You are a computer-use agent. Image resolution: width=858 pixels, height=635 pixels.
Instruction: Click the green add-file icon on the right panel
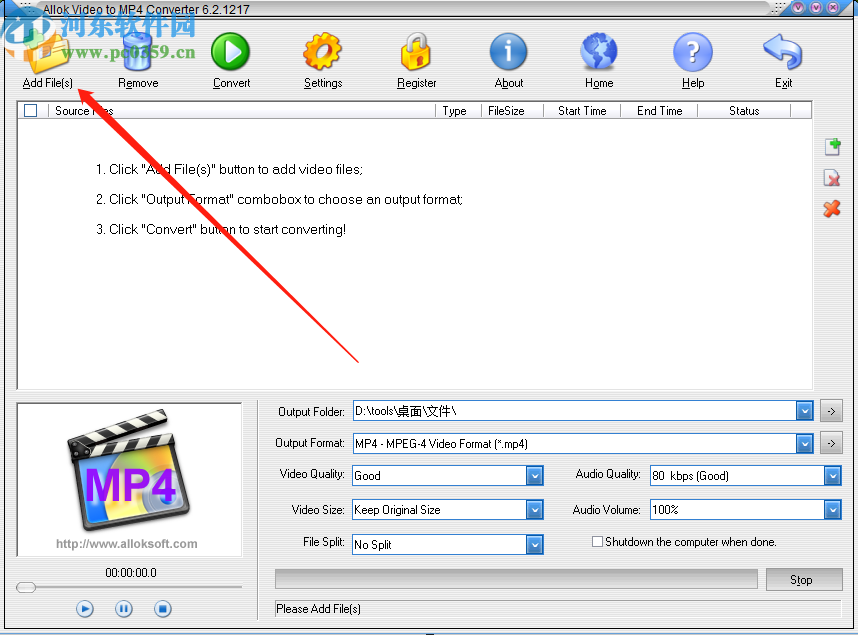[x=833, y=146]
